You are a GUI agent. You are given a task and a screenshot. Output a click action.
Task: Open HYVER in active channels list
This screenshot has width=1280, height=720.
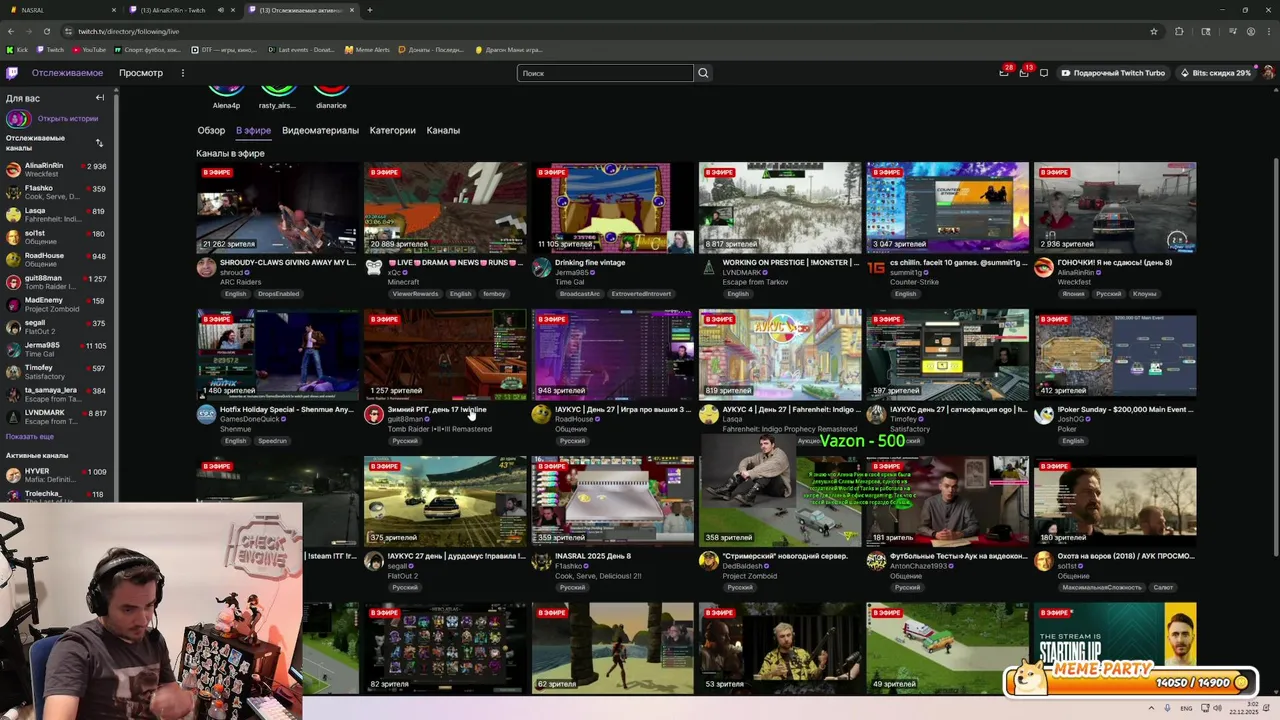57,475
